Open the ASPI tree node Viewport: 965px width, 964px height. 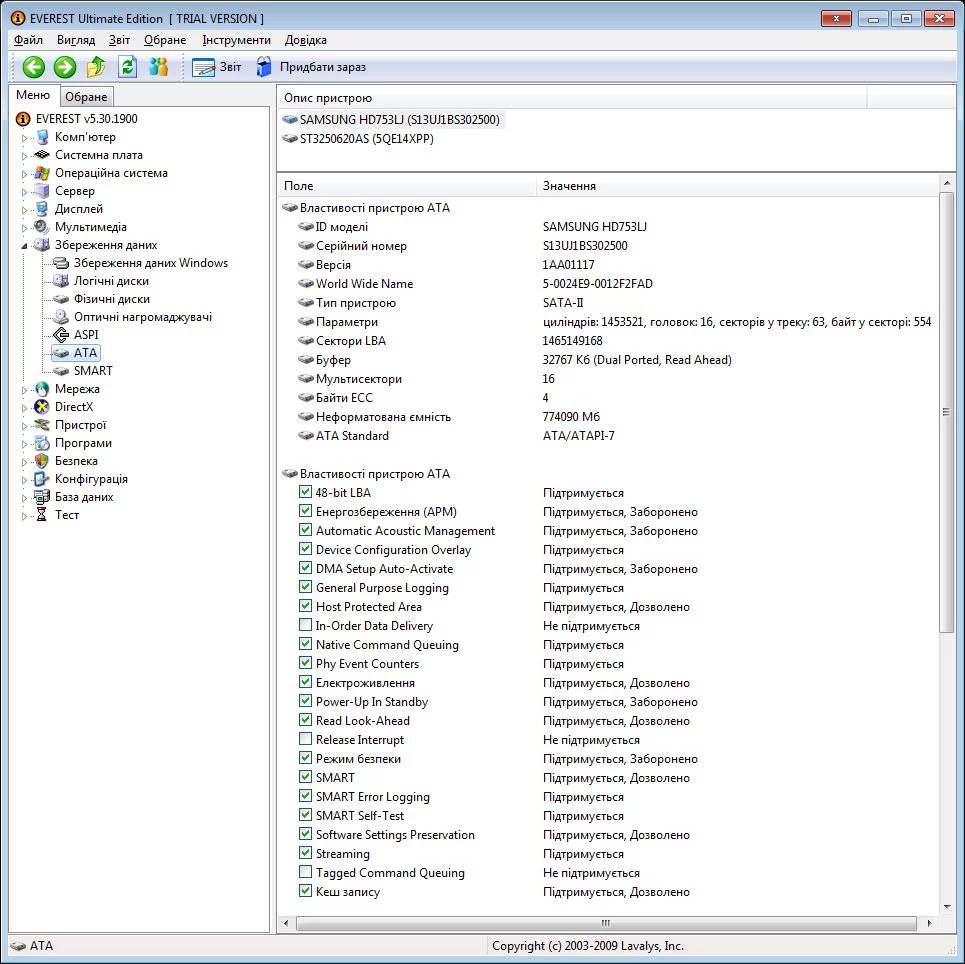tap(86, 335)
